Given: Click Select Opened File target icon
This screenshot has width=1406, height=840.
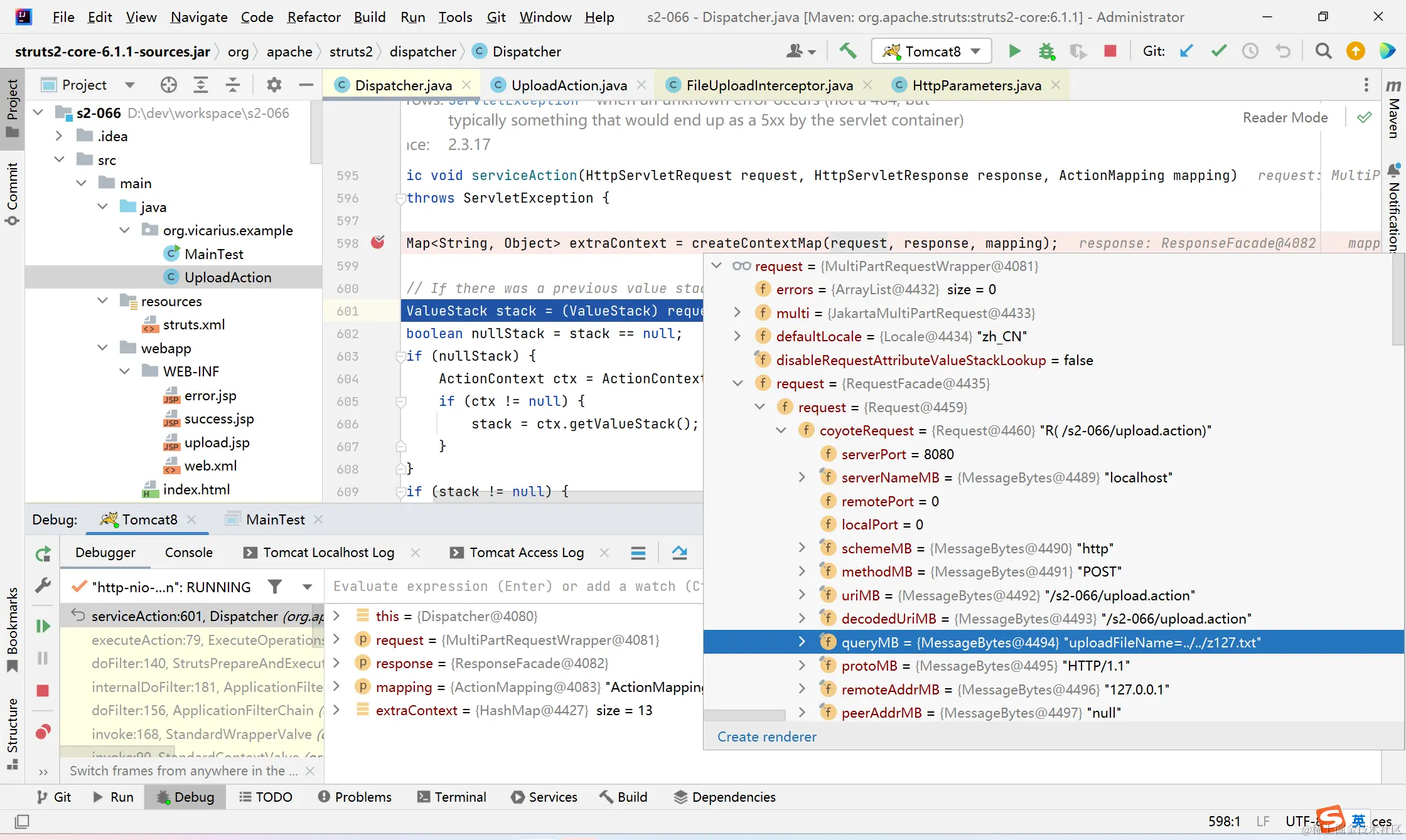Looking at the screenshot, I should coord(168,85).
